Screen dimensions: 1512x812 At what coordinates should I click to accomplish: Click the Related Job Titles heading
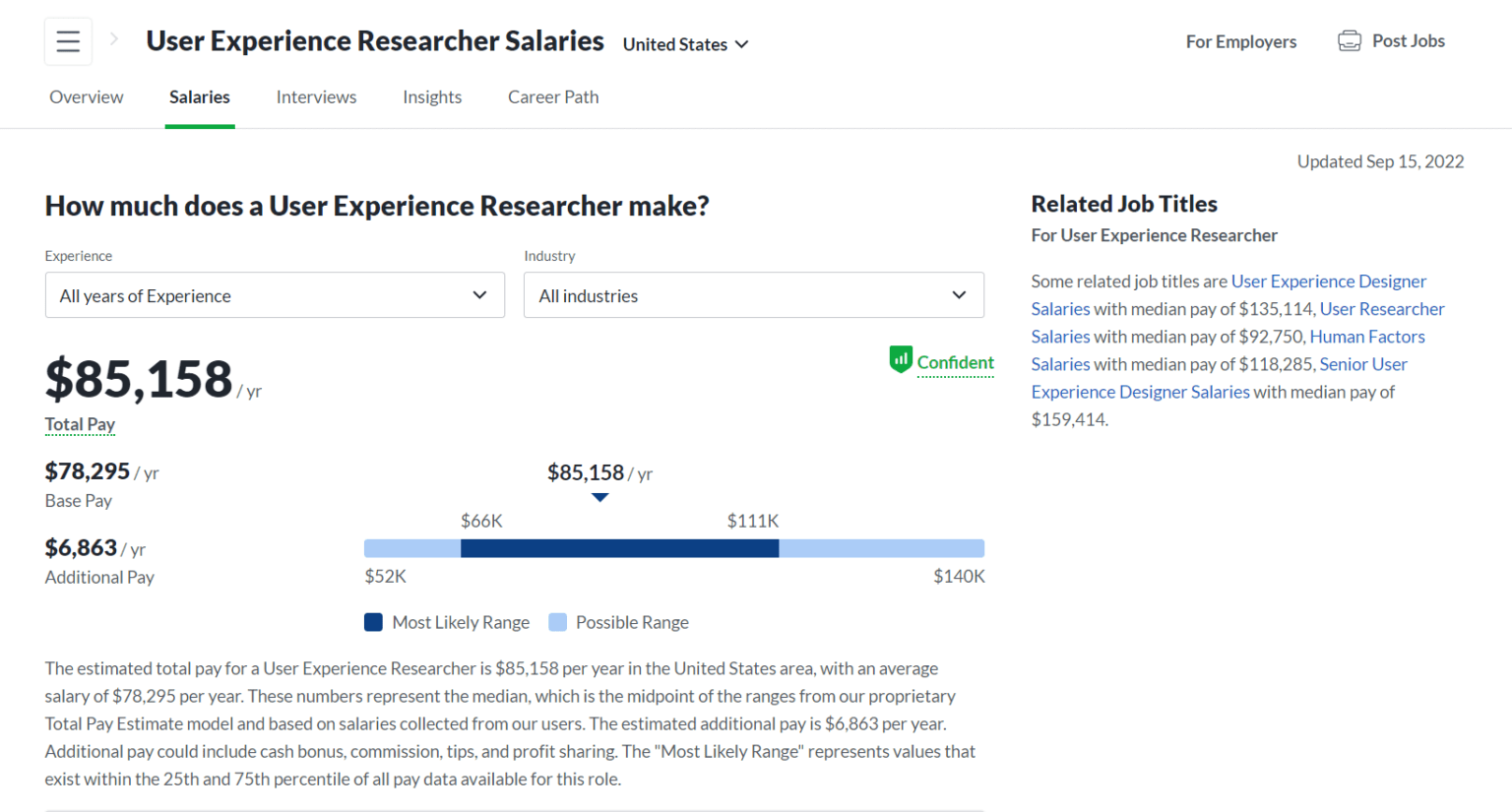(x=1124, y=204)
